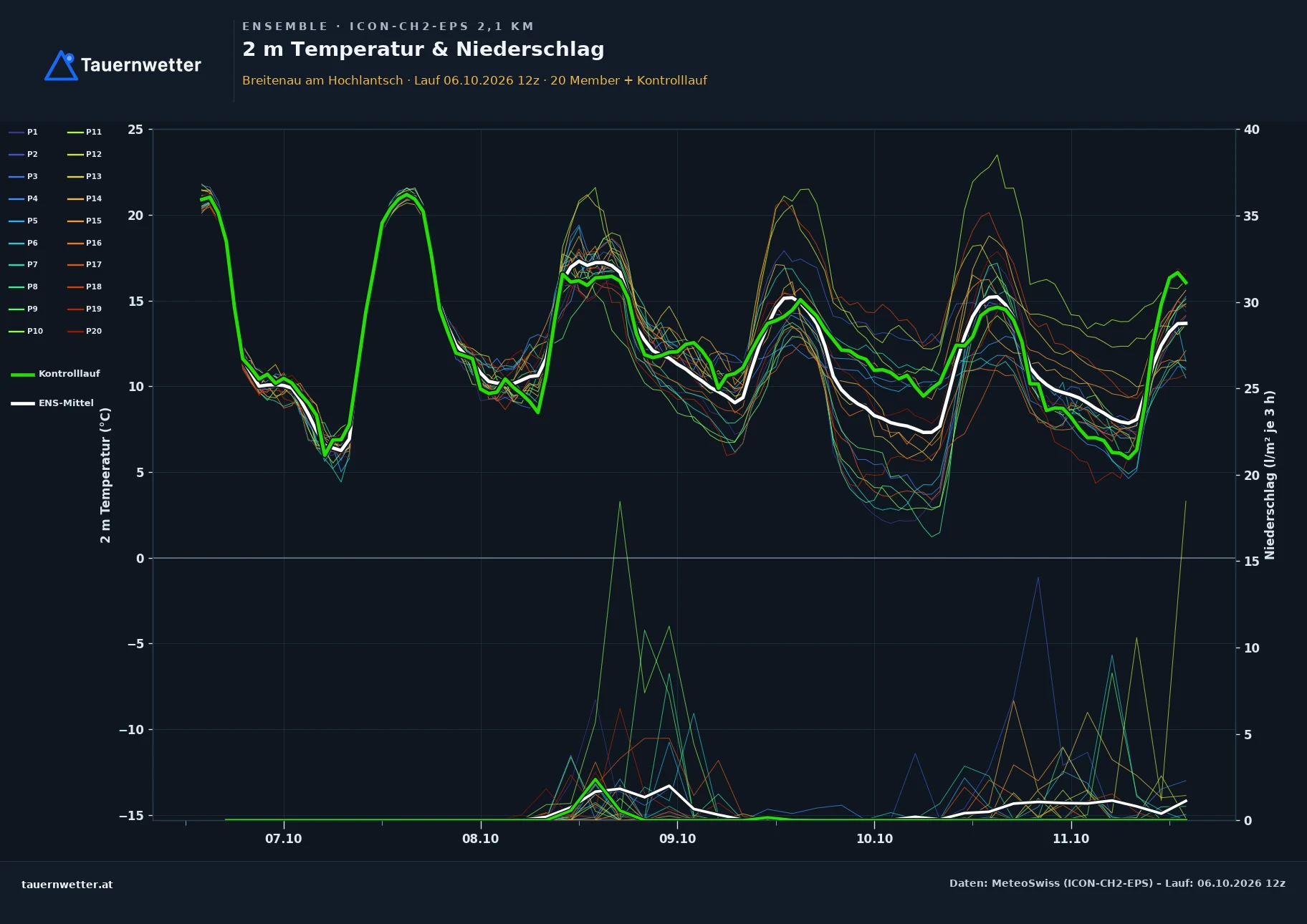Click the P7 legend entry
The image size is (1307, 924).
(x=24, y=264)
